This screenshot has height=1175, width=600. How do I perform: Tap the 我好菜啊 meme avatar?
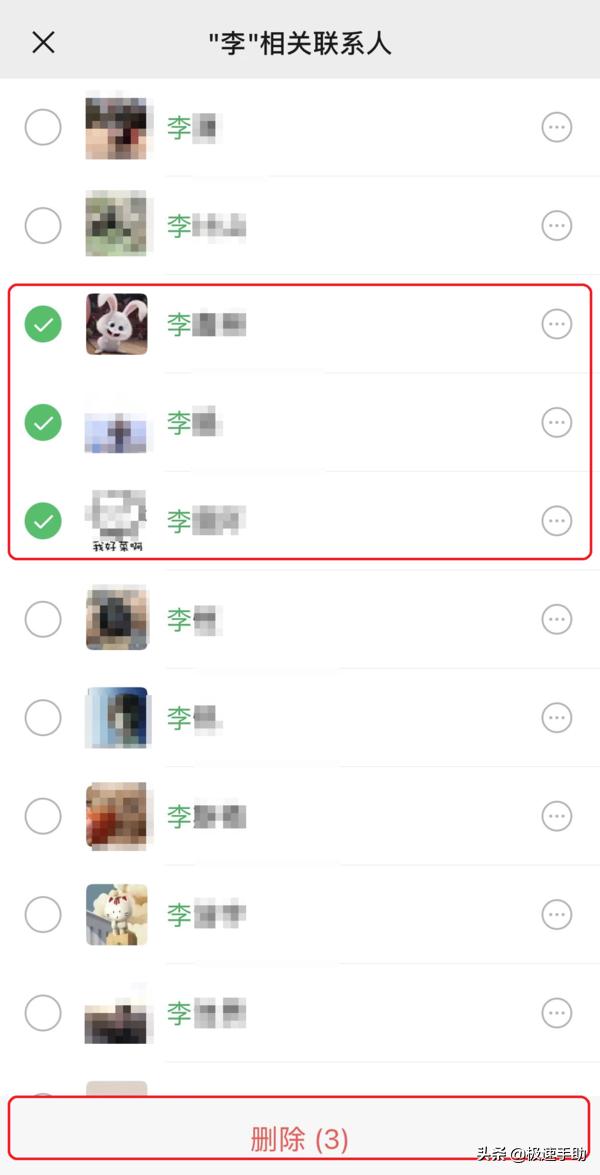click(116, 521)
